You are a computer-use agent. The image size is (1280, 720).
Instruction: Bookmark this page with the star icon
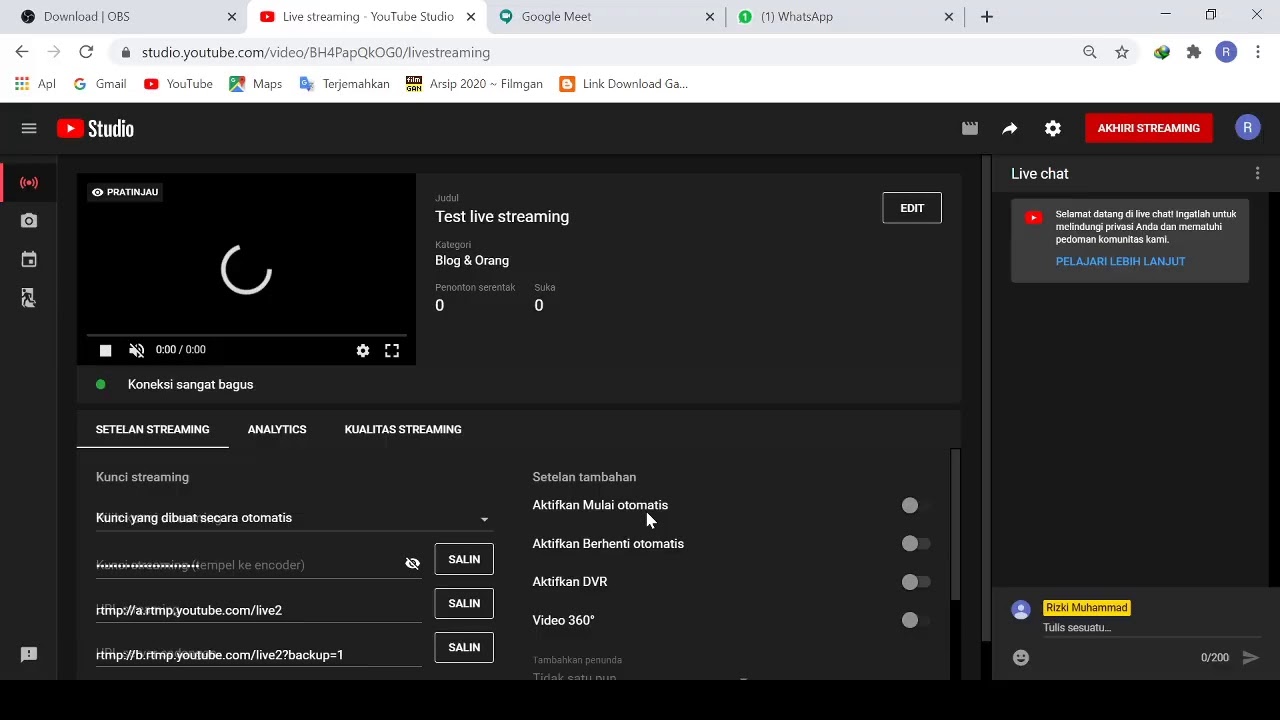(1122, 52)
